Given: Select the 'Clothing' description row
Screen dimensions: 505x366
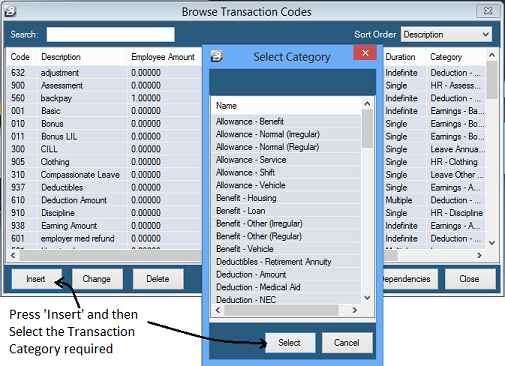Looking at the screenshot, I should click(x=104, y=162).
